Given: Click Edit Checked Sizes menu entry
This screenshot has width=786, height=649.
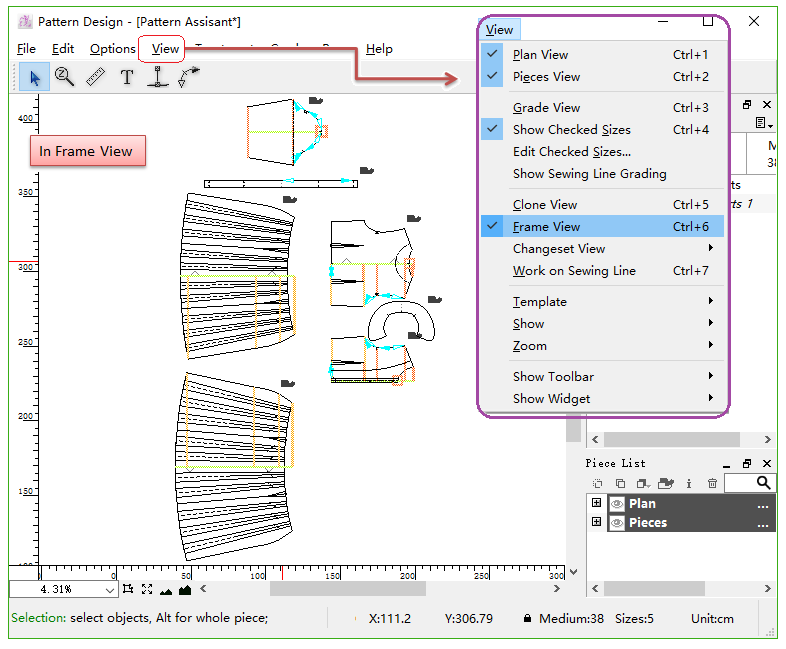Looking at the screenshot, I should coord(571,152).
